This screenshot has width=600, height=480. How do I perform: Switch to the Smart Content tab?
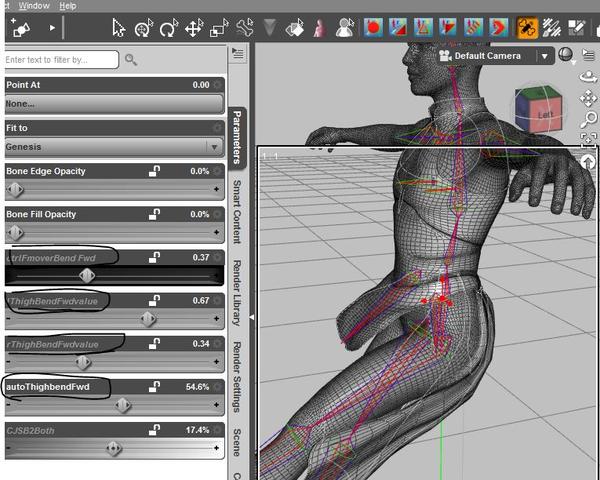(237, 212)
